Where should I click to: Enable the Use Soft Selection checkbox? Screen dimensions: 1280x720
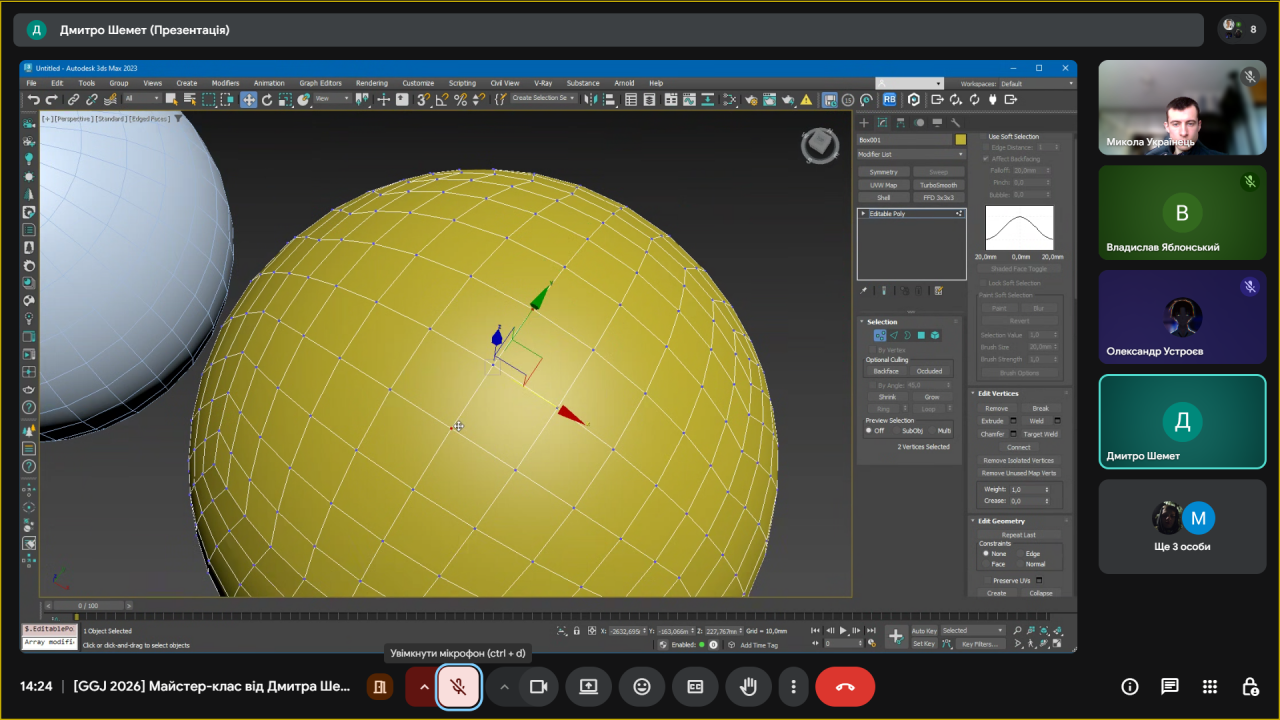point(983,137)
